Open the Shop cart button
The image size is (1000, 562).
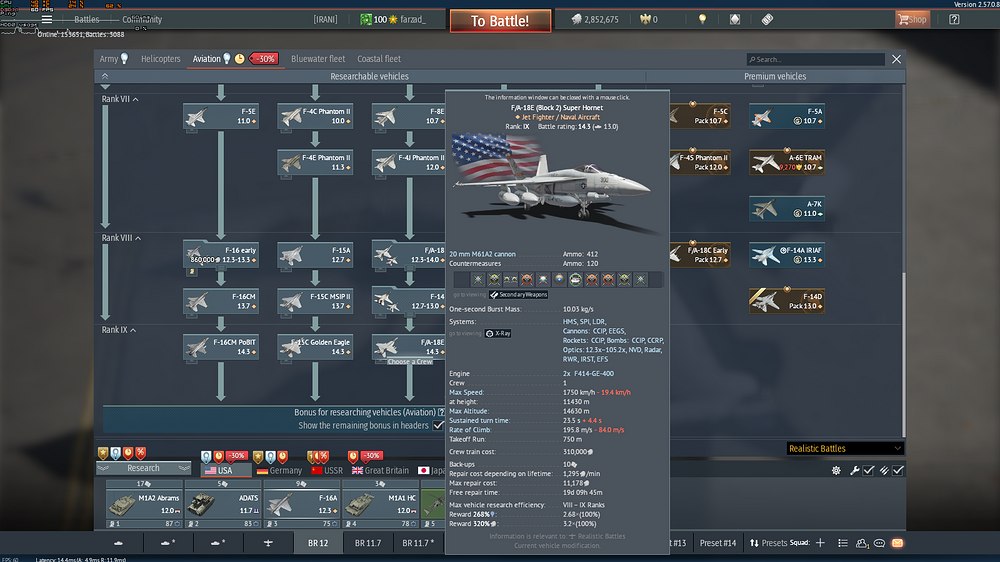click(913, 19)
